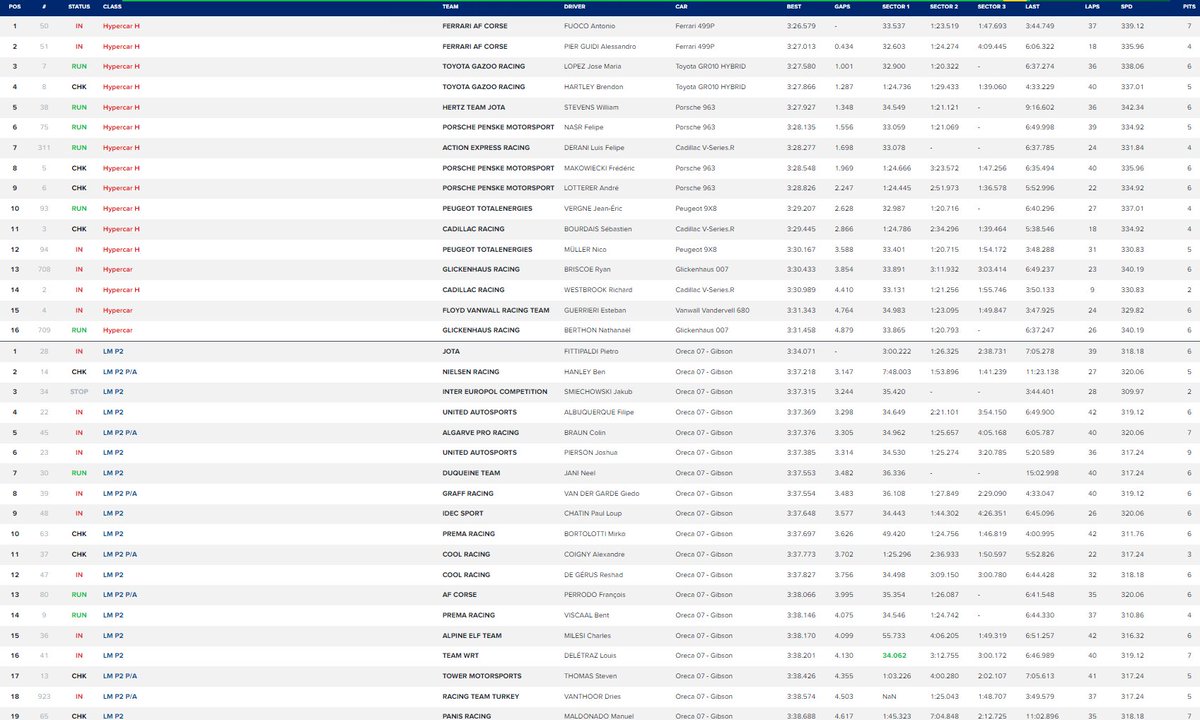Click team FLOYD VANWALL RACING TEAM

click(x=496, y=310)
